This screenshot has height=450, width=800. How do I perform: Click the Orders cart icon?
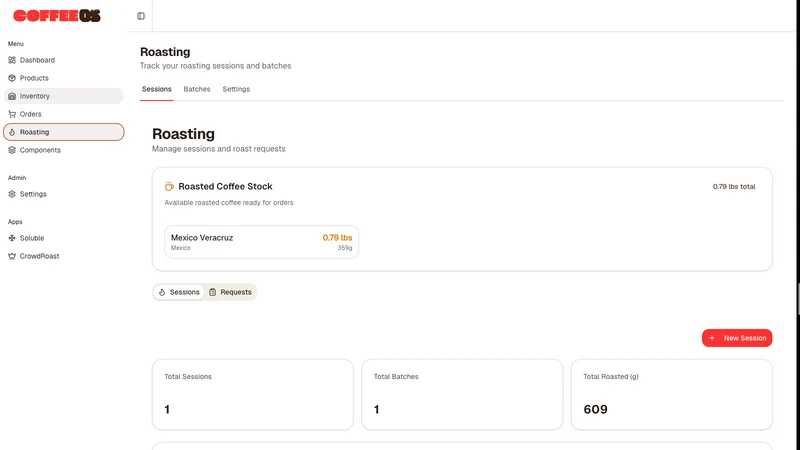click(x=12, y=114)
